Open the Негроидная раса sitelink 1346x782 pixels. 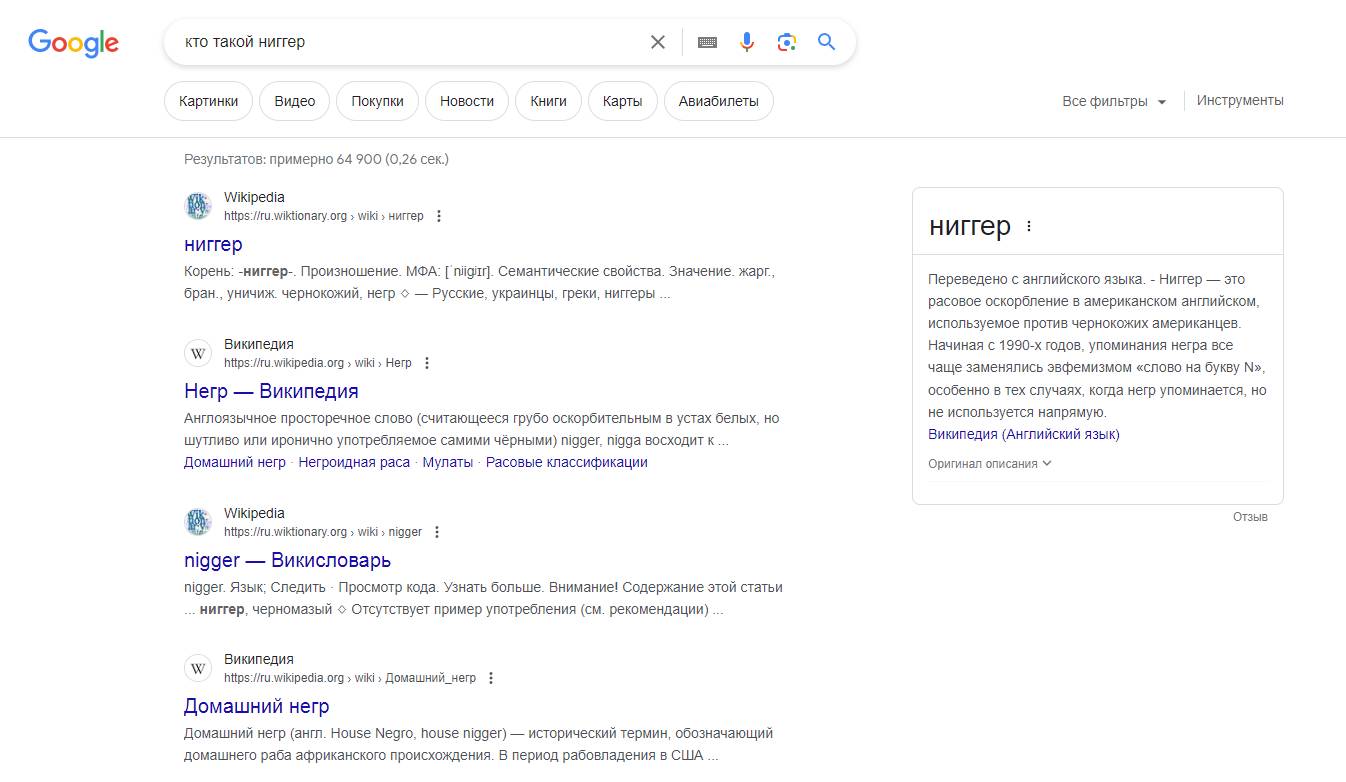(x=354, y=462)
